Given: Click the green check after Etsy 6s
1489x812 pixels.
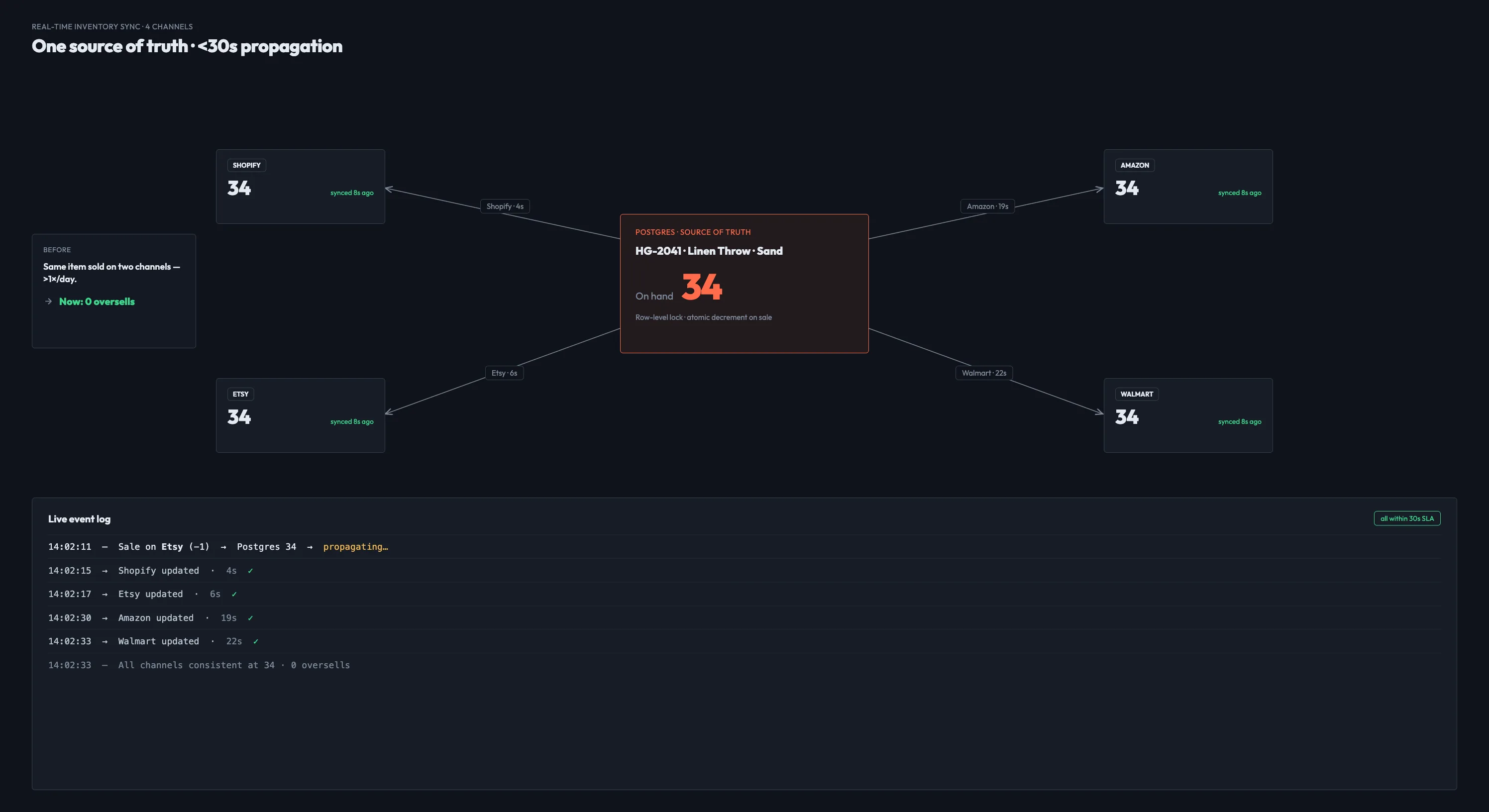Looking at the screenshot, I should 234,594.
